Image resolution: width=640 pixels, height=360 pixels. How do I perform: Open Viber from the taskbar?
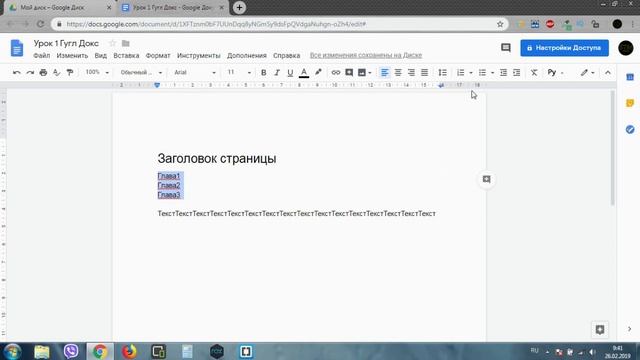click(x=71, y=351)
